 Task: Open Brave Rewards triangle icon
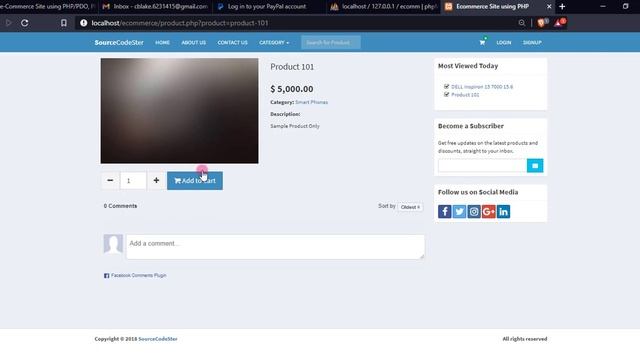[x=559, y=23]
